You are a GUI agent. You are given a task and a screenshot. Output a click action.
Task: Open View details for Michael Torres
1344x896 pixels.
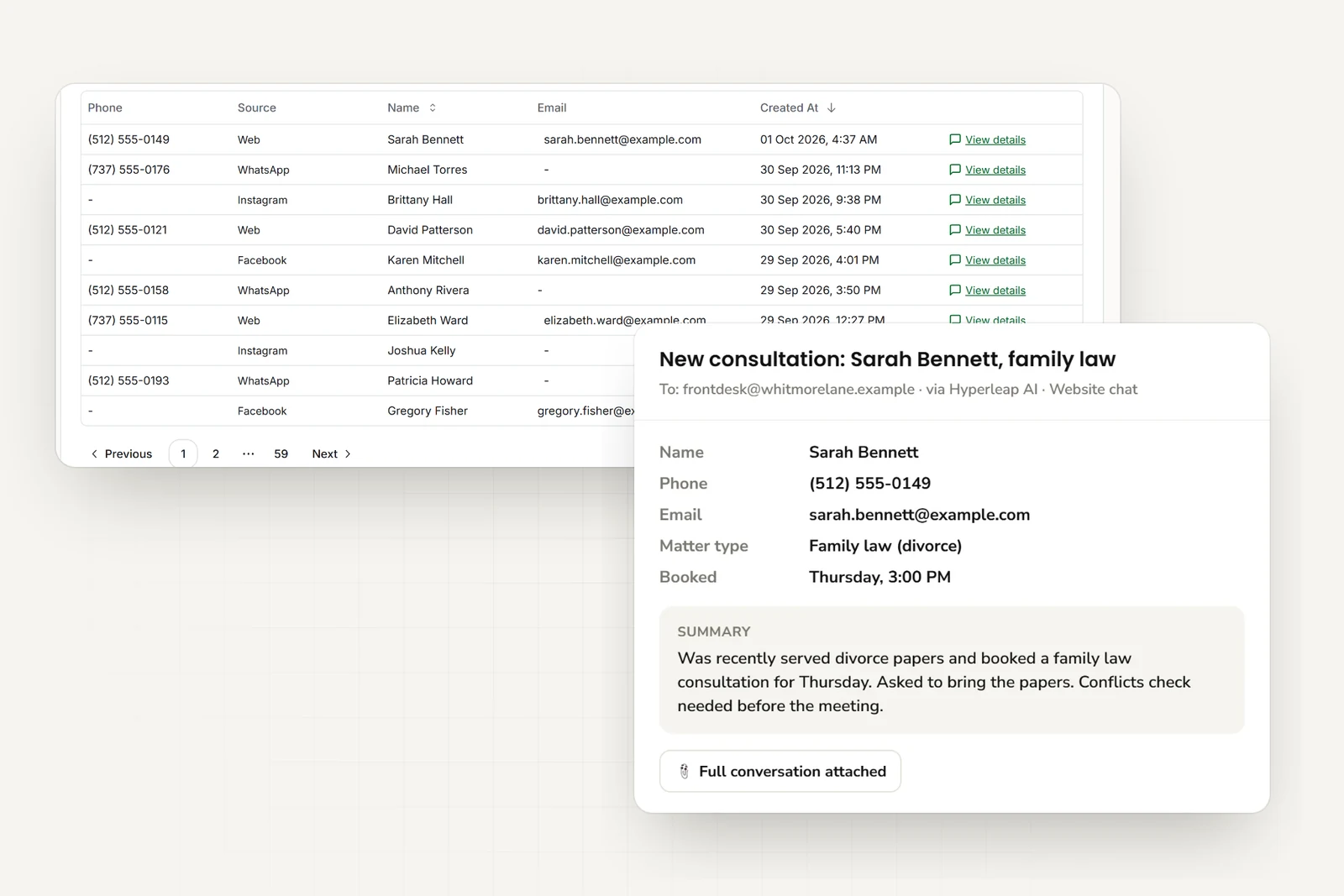[x=995, y=170]
